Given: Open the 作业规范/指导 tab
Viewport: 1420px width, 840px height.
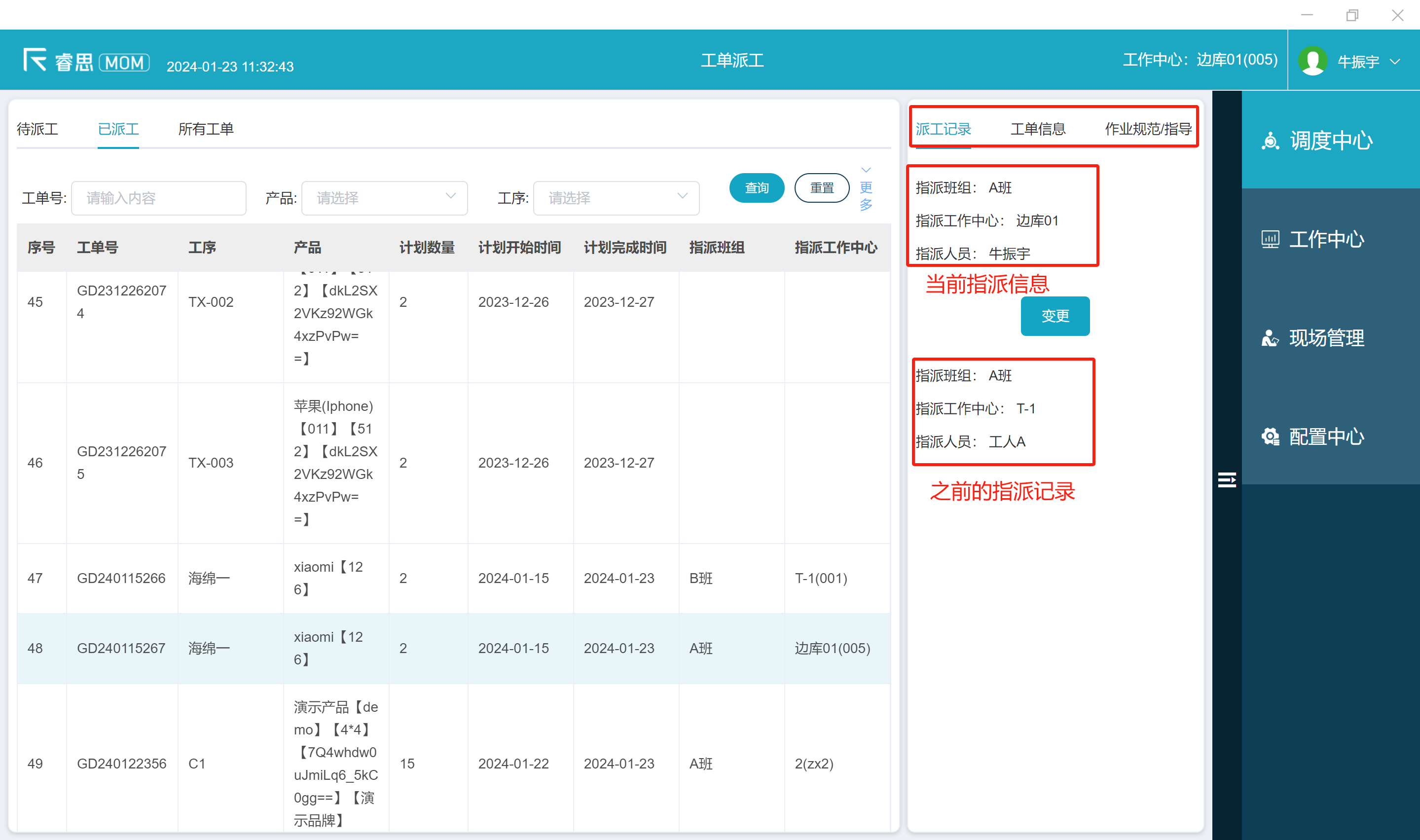Looking at the screenshot, I should pos(1148,129).
